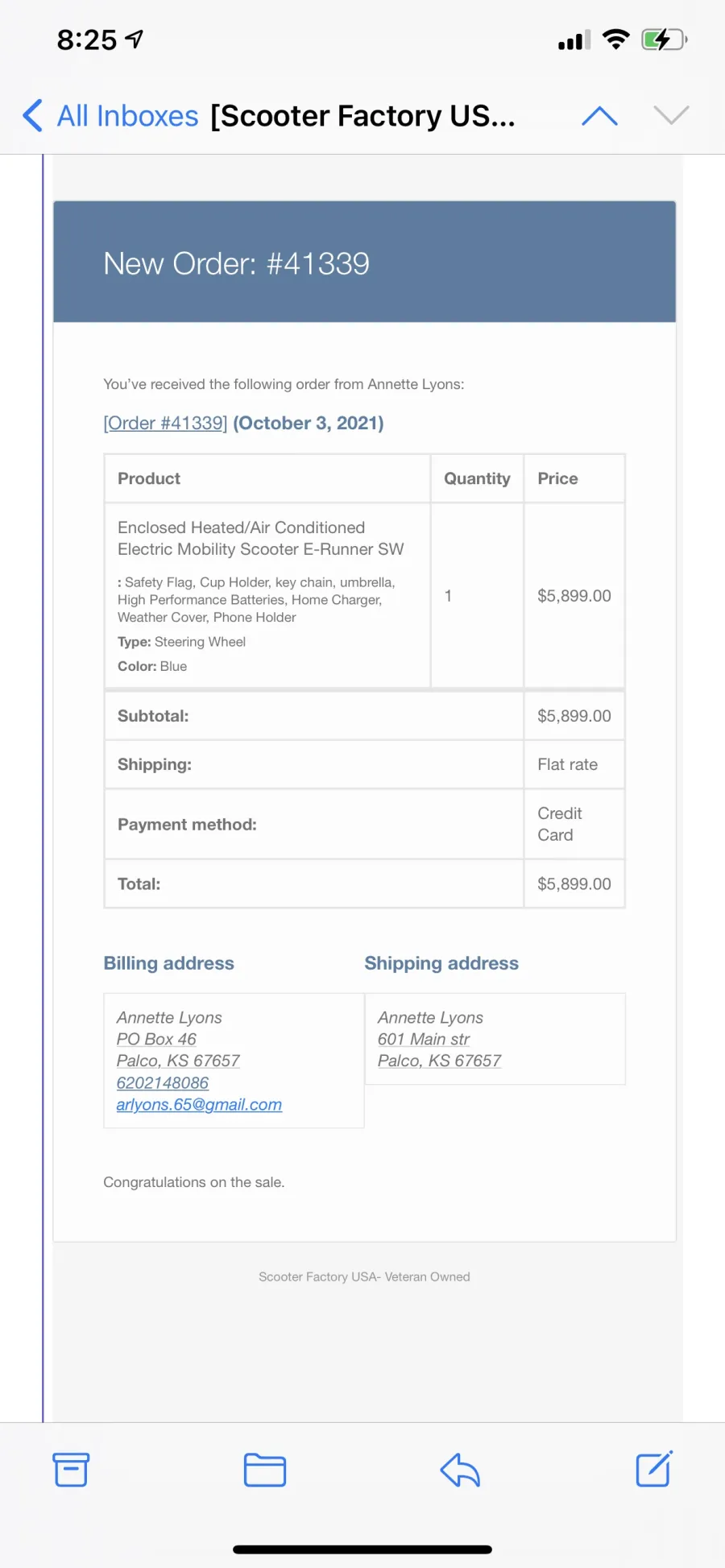Tap the email subject title
Viewport: 725px width, 1568px height.
362,116
